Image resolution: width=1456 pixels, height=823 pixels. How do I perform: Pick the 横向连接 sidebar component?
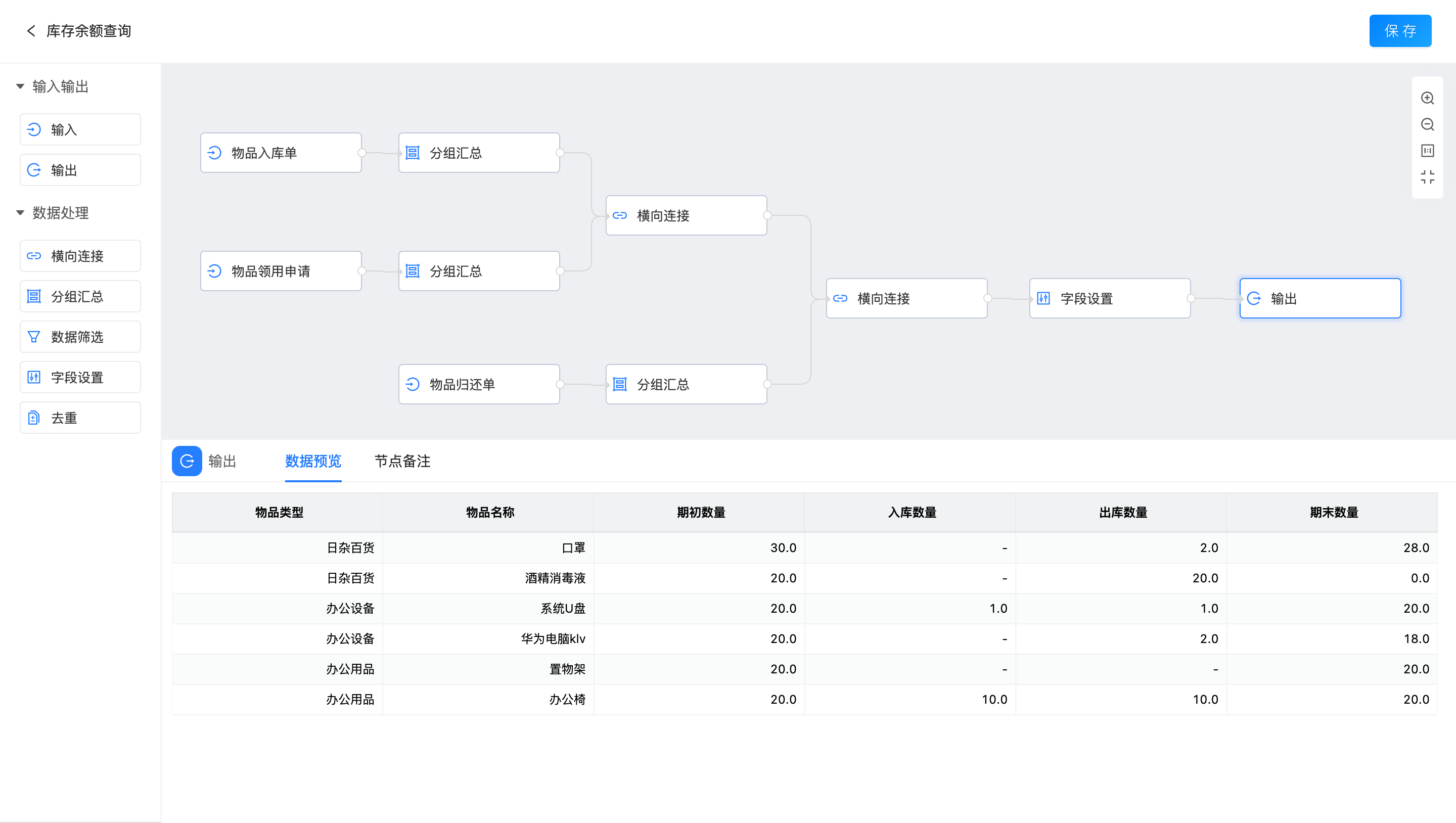click(80, 256)
